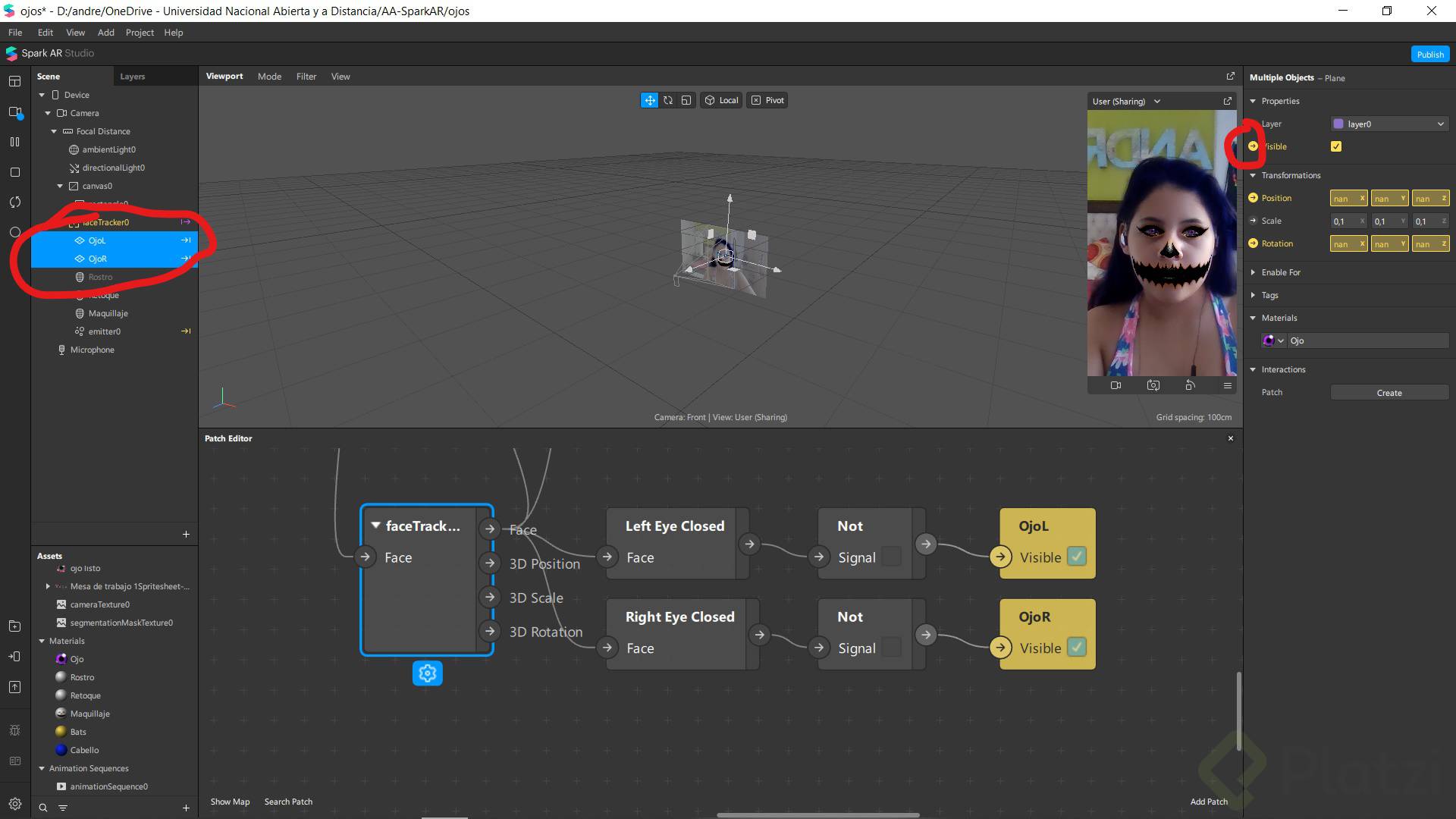Select the rotate tool in viewport toolbar
The height and width of the screenshot is (819, 1456).
(668, 100)
